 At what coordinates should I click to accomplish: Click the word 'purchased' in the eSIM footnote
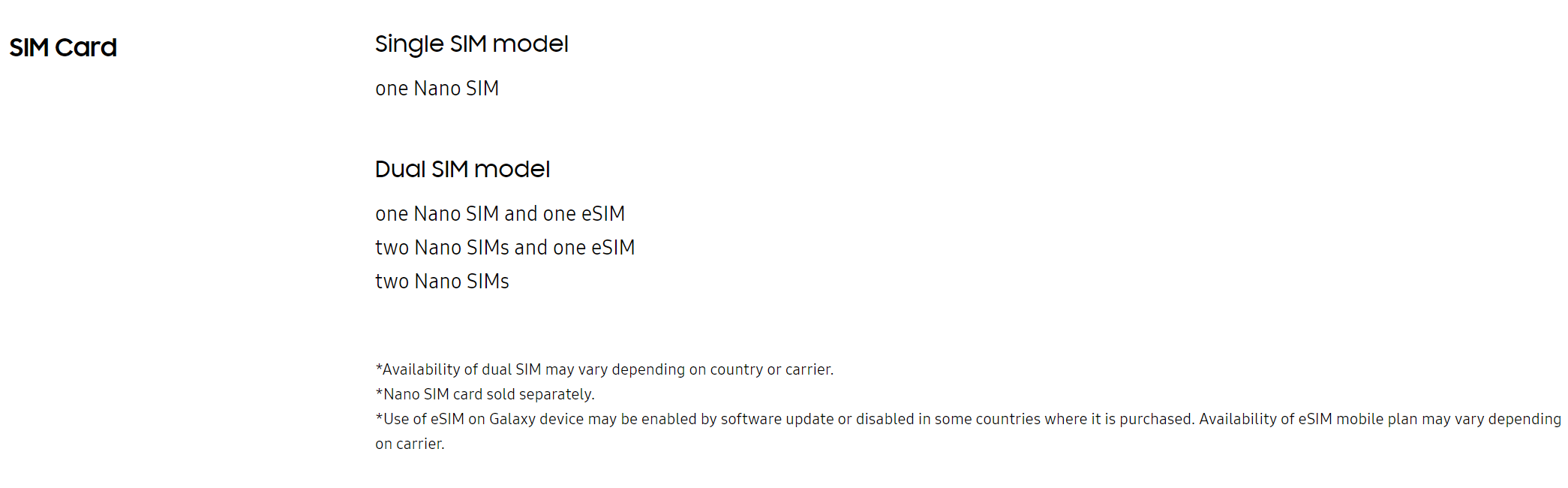pyautogui.click(x=1155, y=419)
